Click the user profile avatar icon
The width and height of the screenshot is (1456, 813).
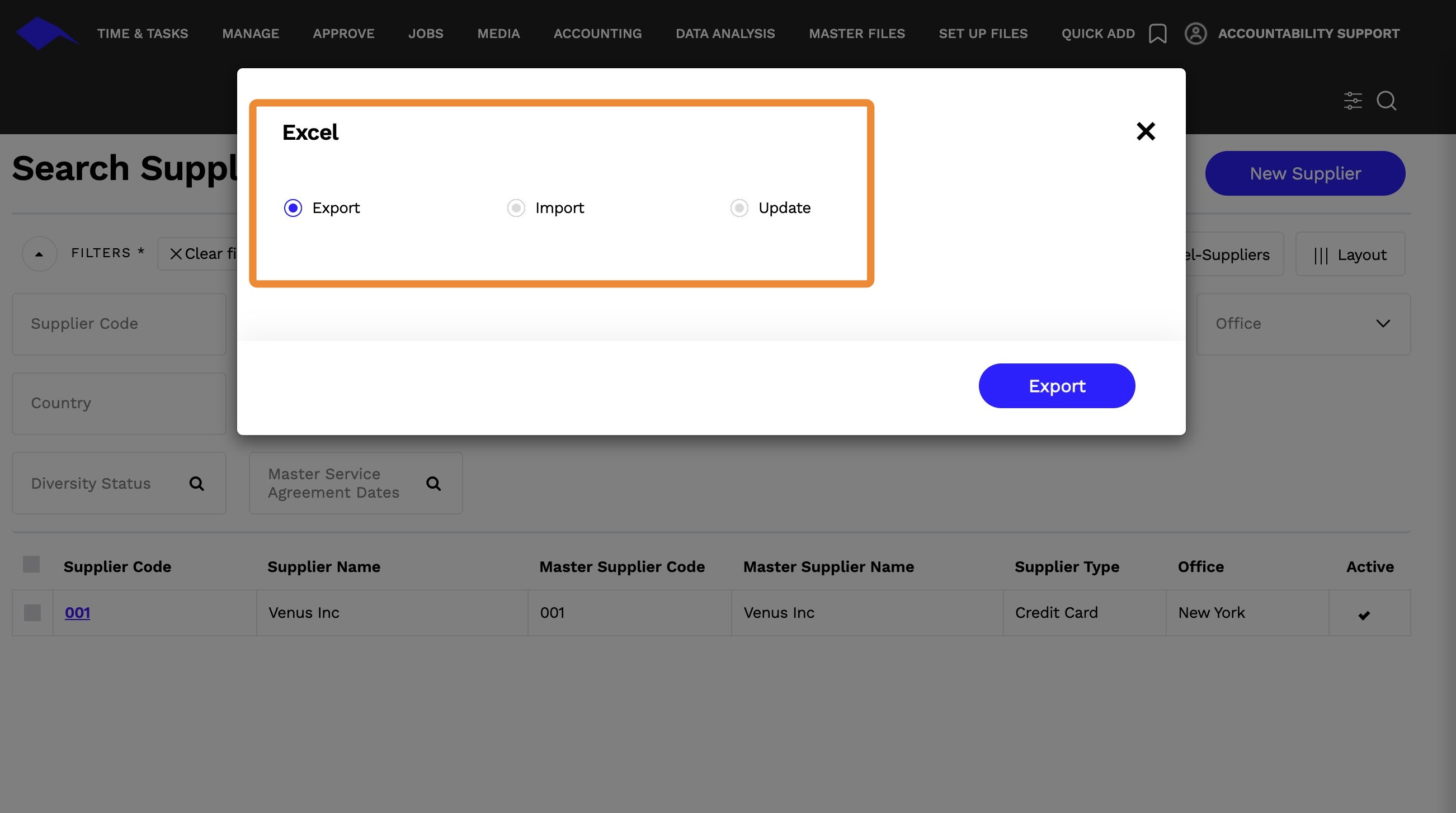(1195, 34)
